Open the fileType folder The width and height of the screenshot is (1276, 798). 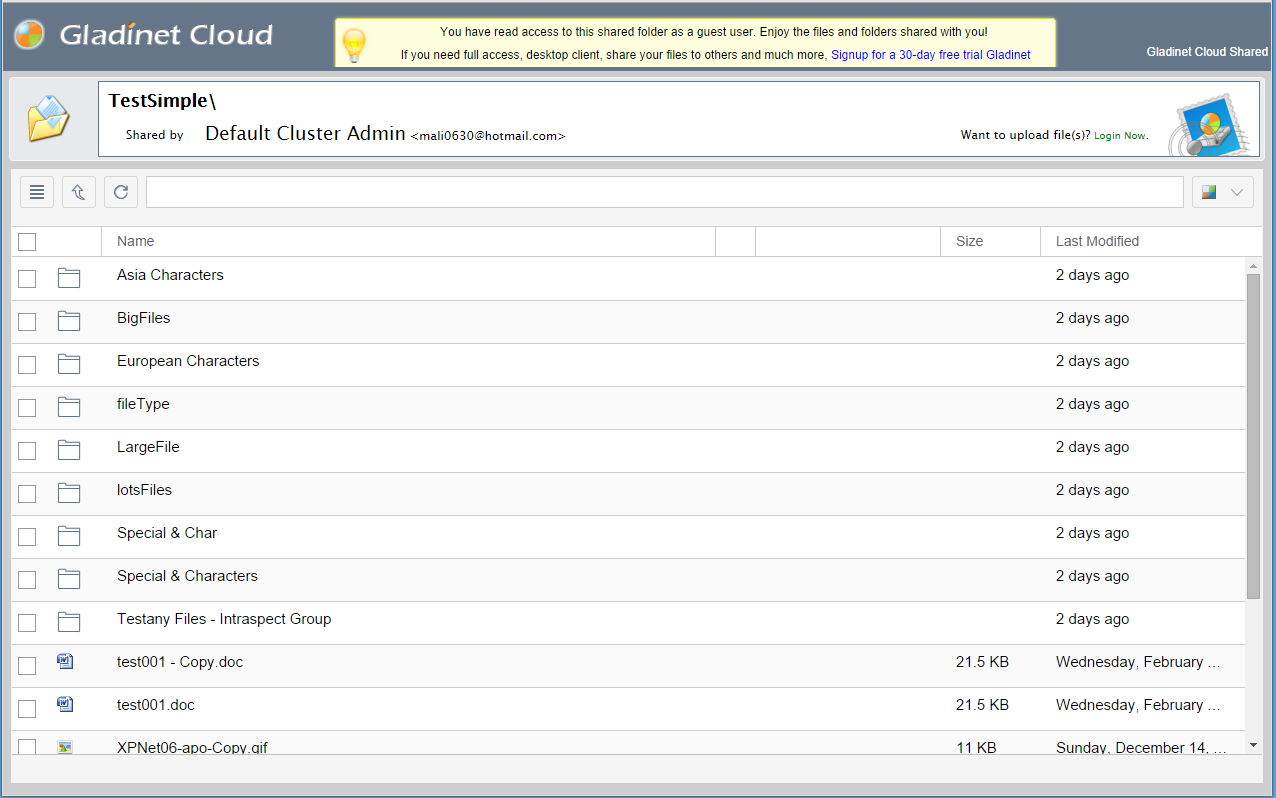pos(143,404)
